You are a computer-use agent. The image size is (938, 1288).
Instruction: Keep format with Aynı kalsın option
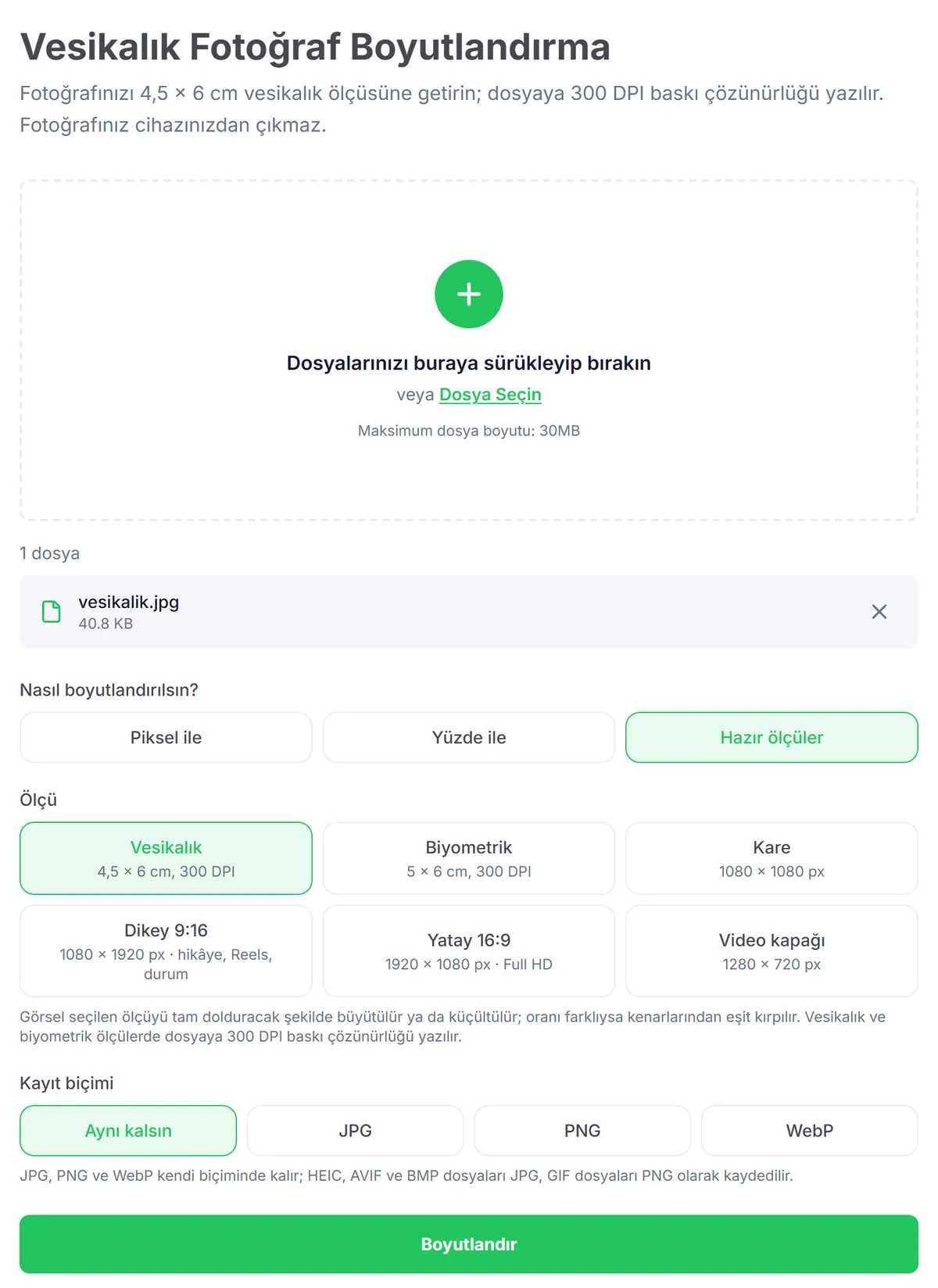point(128,1130)
